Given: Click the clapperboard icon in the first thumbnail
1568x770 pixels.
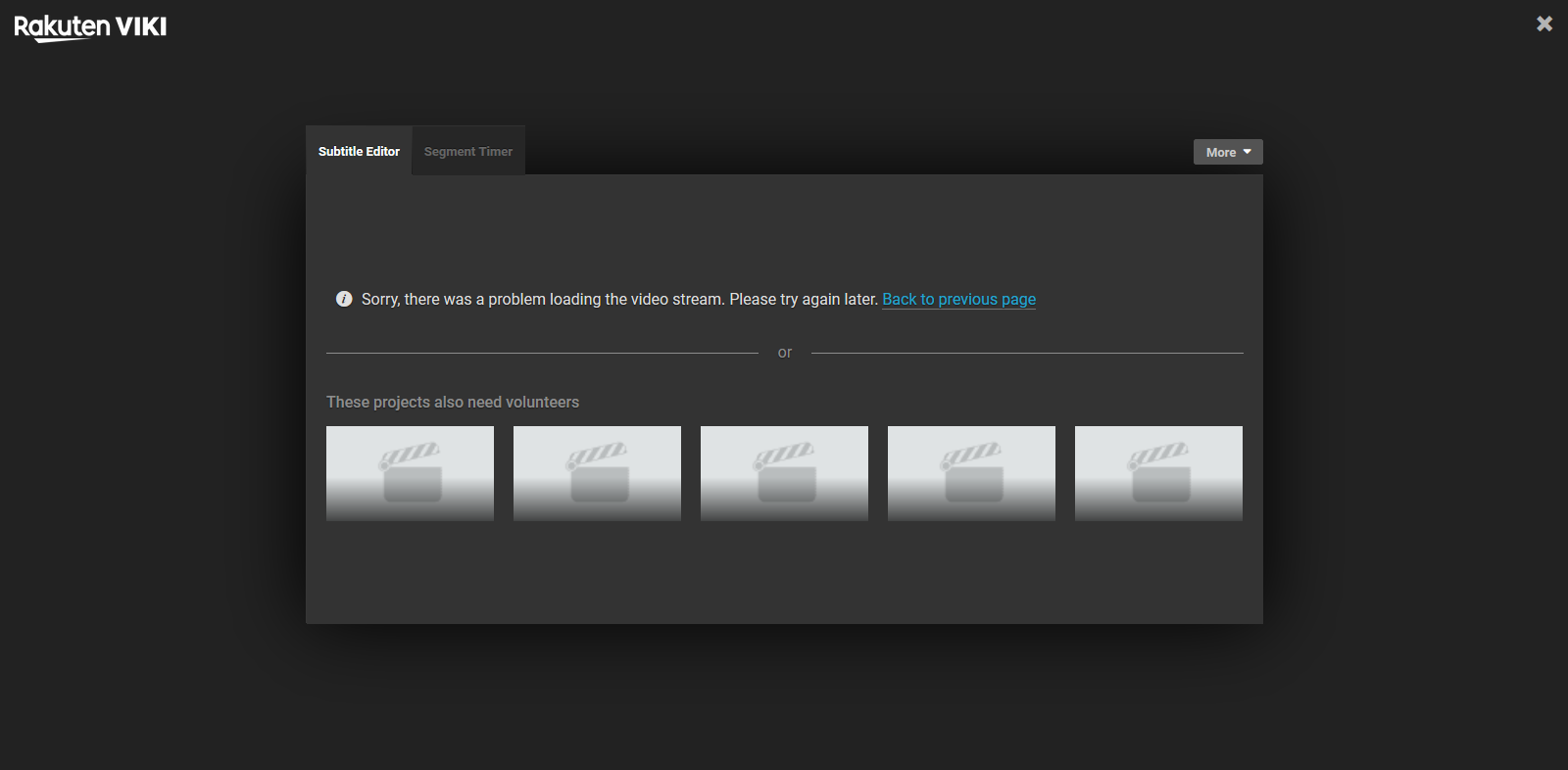Looking at the screenshot, I should click(411, 471).
